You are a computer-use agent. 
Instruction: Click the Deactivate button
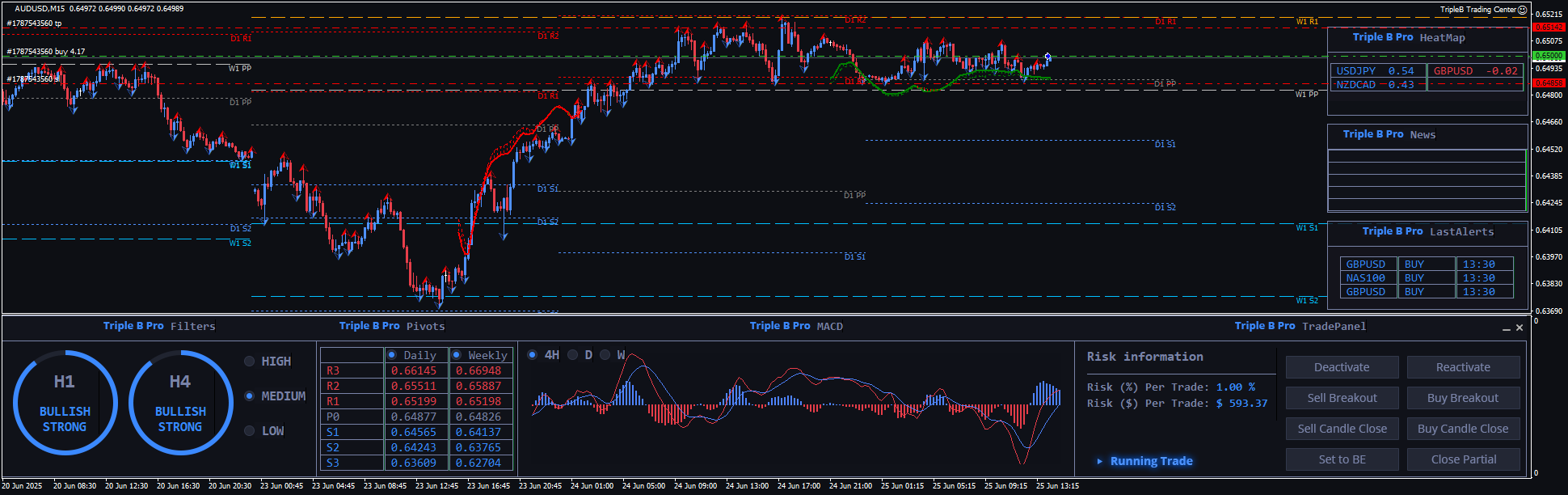[x=1342, y=367]
